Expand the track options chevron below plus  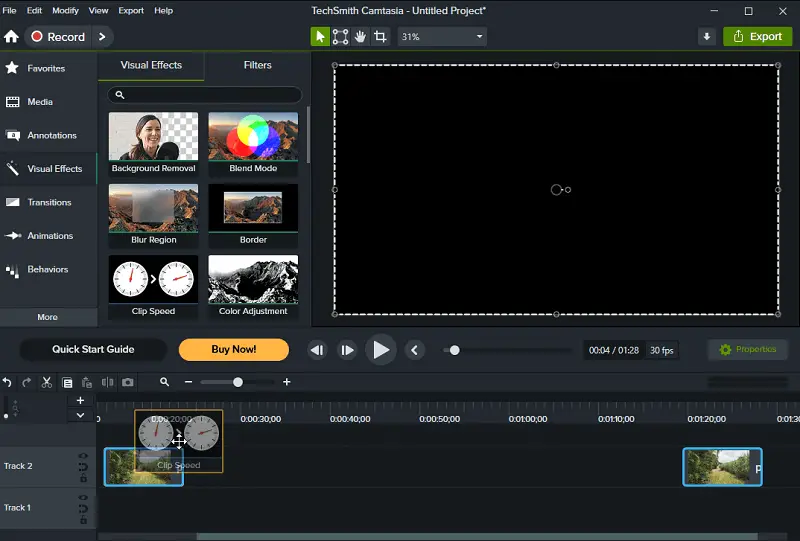click(80, 415)
